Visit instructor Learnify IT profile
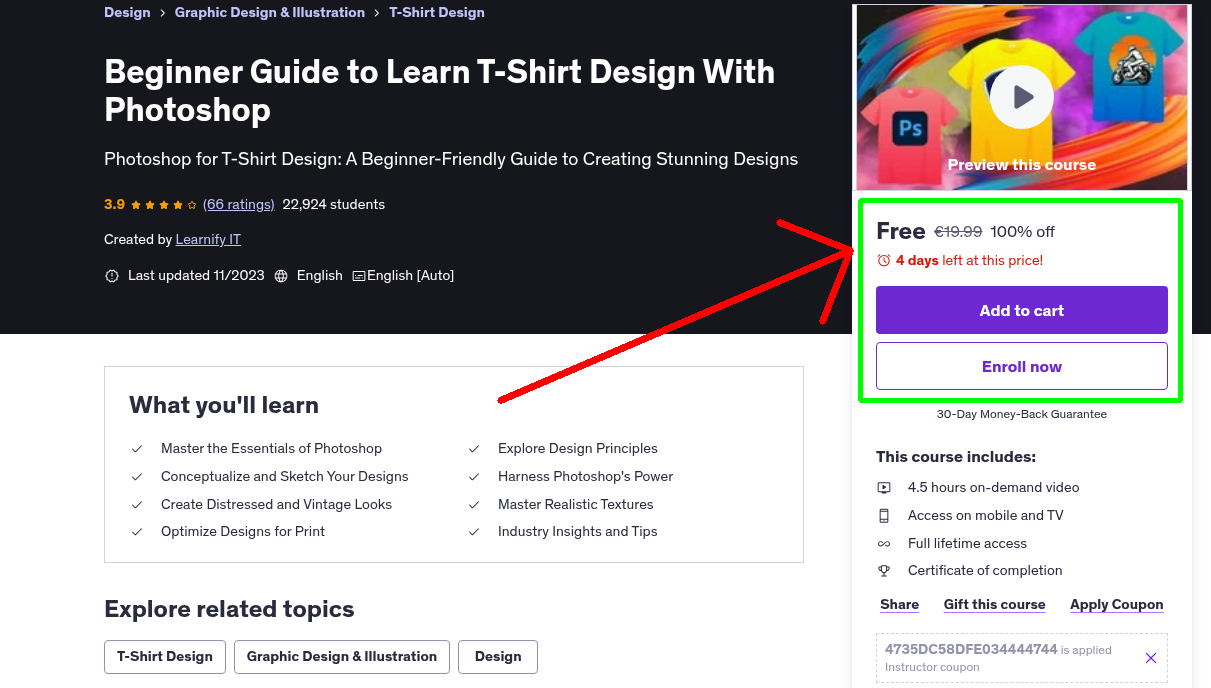This screenshot has height=688, width=1211. click(208, 239)
